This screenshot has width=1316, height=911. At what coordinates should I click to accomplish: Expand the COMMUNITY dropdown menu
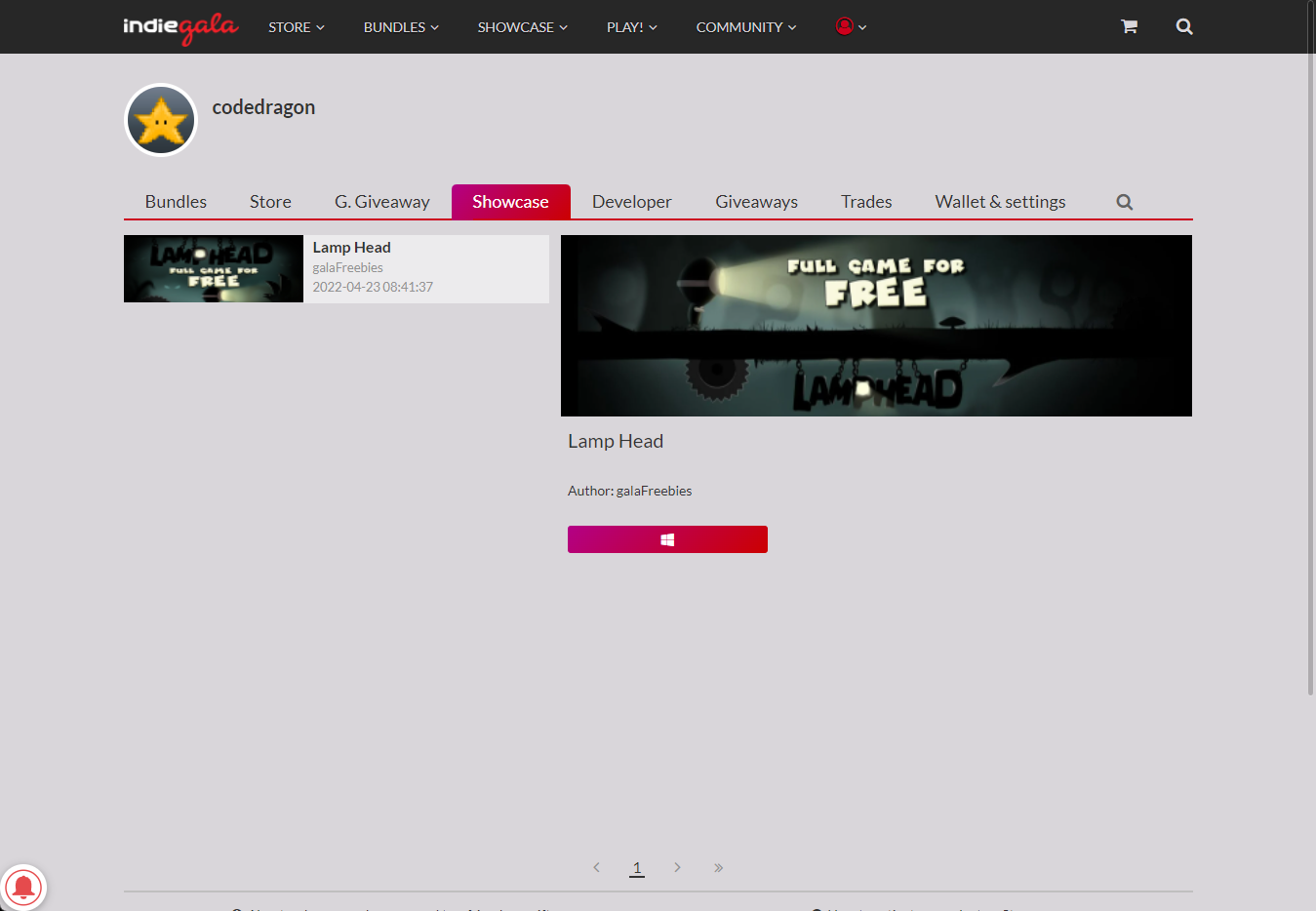(746, 27)
